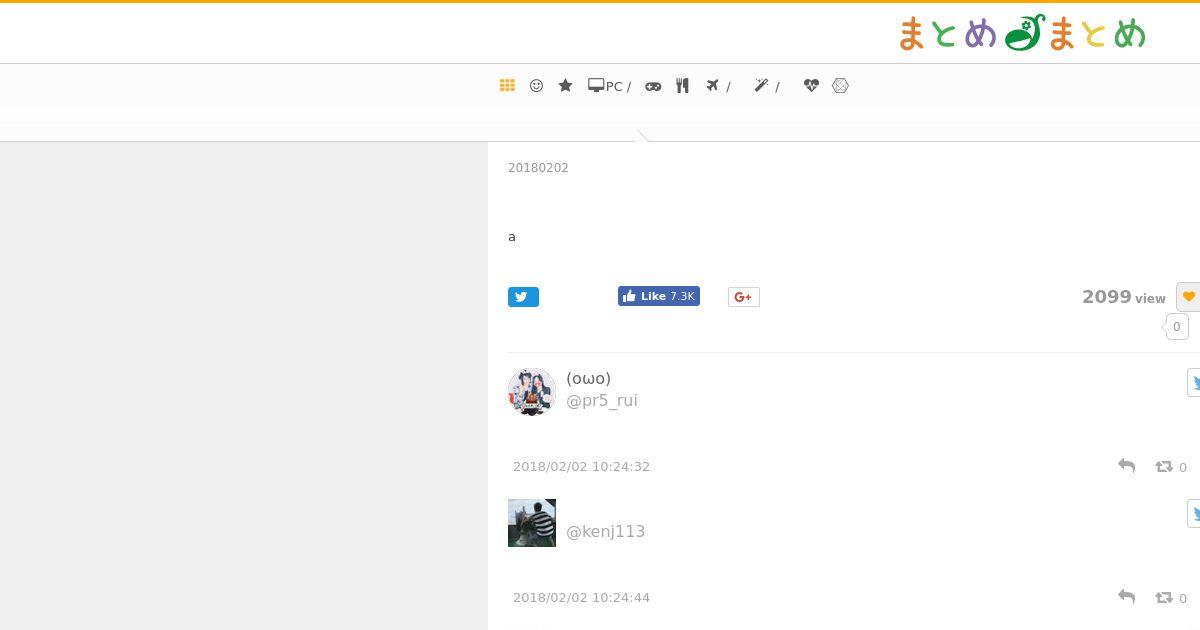Go to the まとめまとめ site logo

point(1022,33)
